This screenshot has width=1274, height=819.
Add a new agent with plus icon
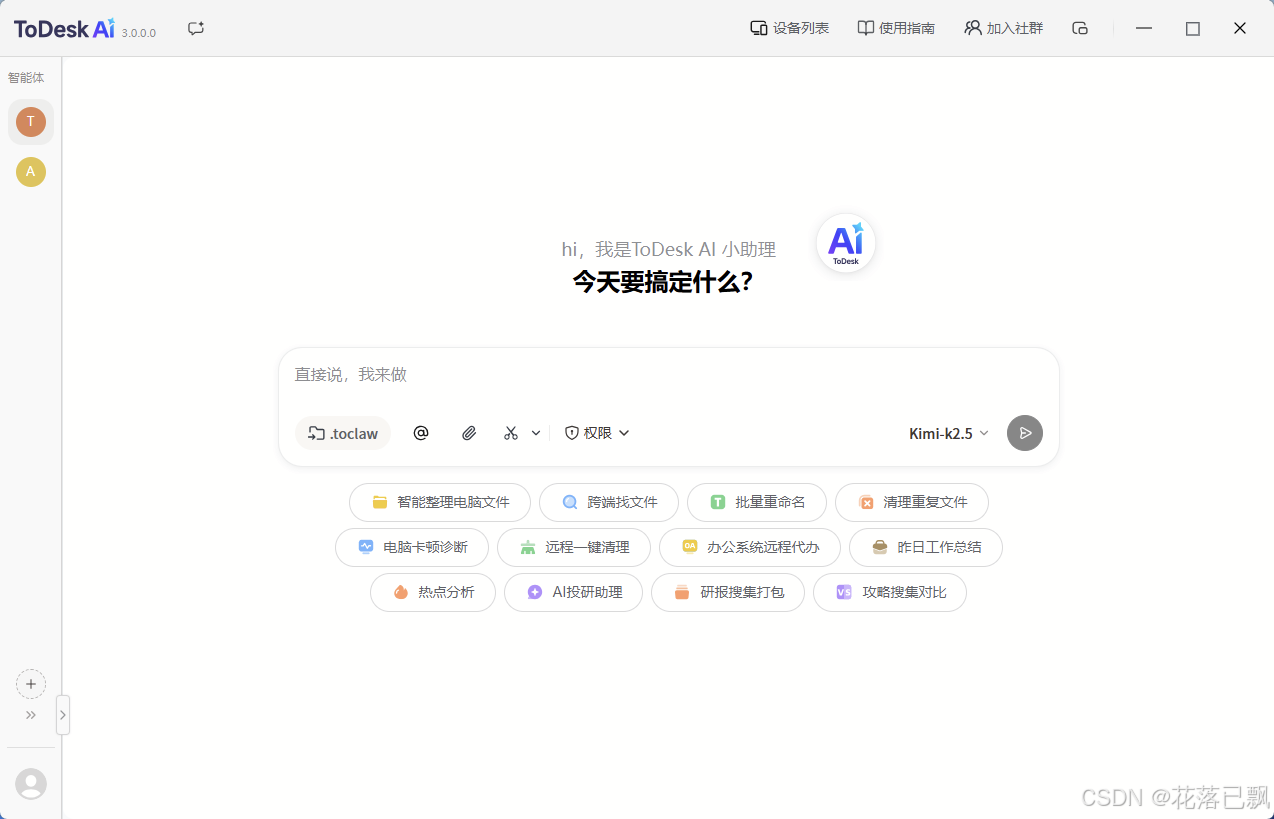point(31,684)
